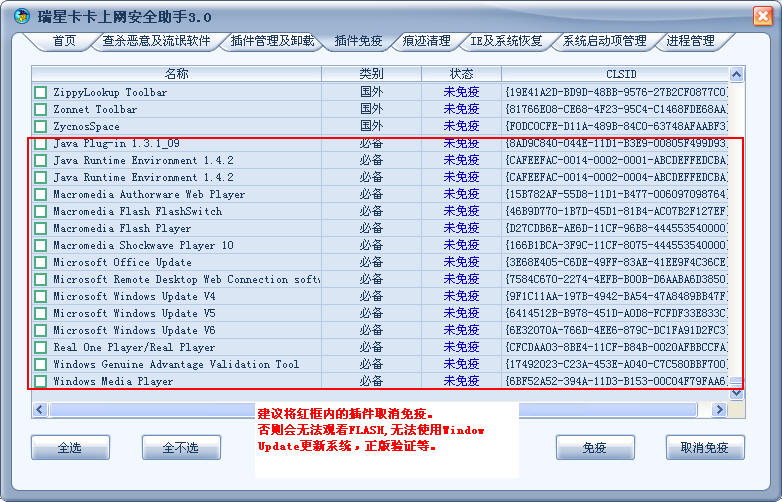Check Macromedia Shockwave Player 10 box
The width and height of the screenshot is (782, 502).
point(40,245)
